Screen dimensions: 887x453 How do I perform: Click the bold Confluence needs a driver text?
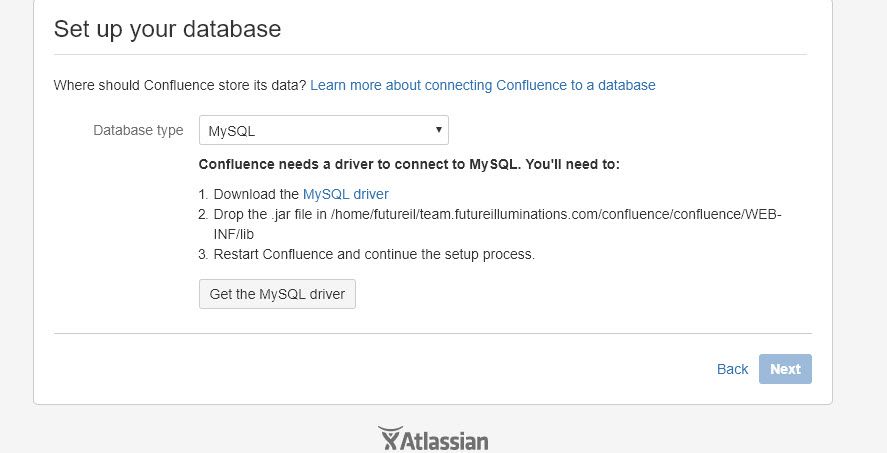(358, 165)
